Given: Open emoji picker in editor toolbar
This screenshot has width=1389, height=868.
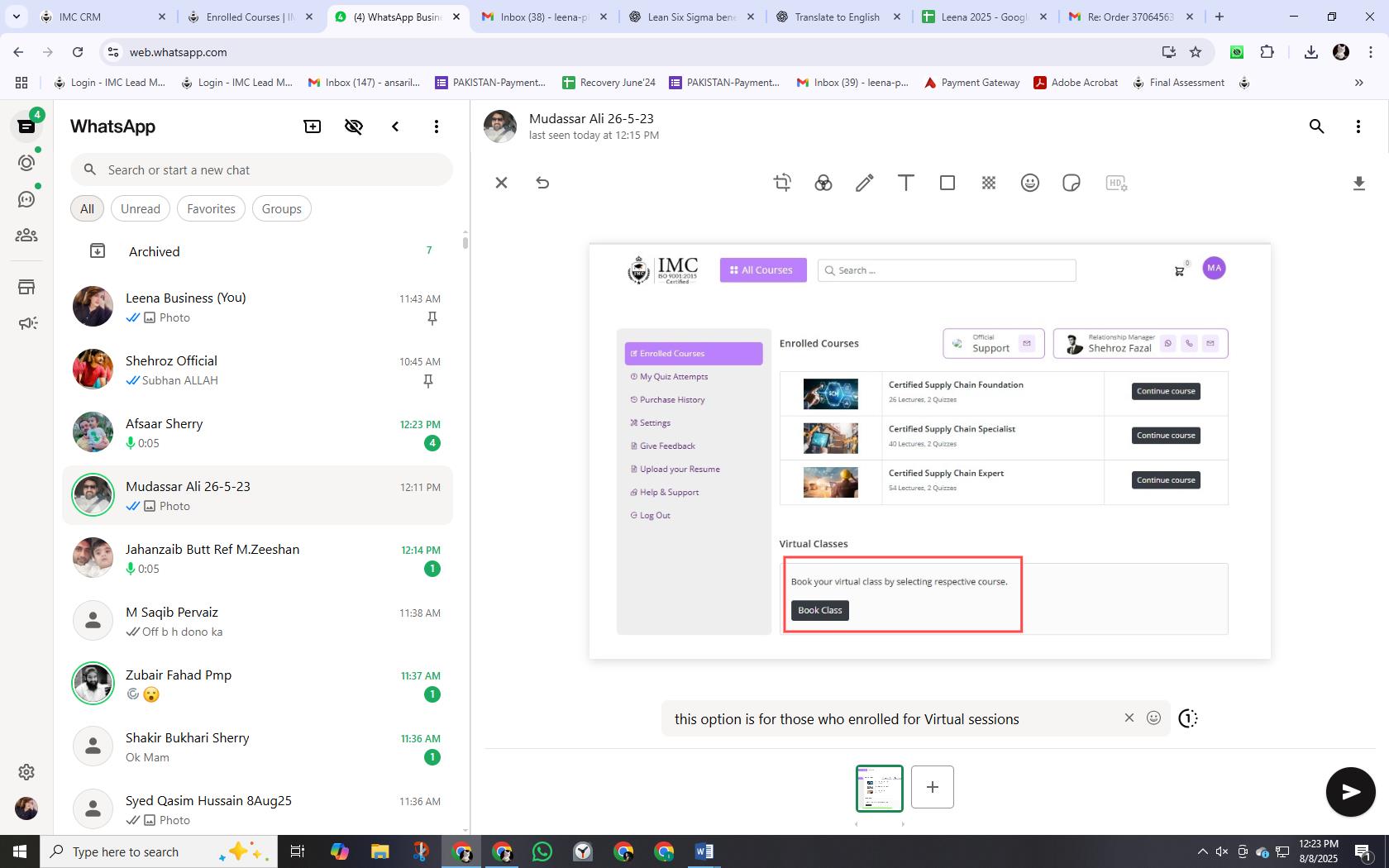Looking at the screenshot, I should (1030, 183).
